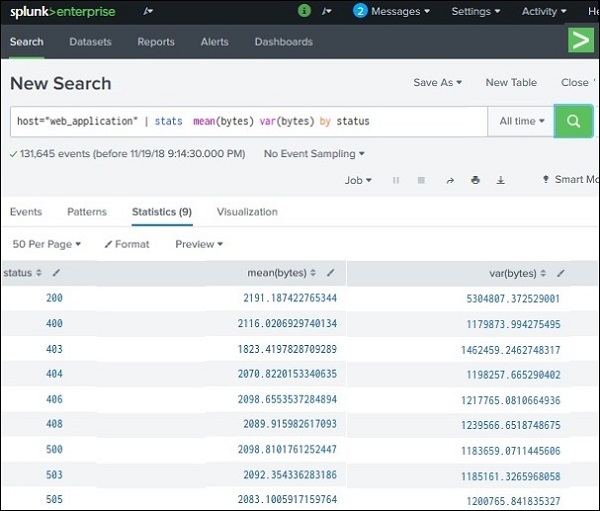Click the New Table button
Image resolution: width=600 pixels, height=511 pixels.
(511, 83)
